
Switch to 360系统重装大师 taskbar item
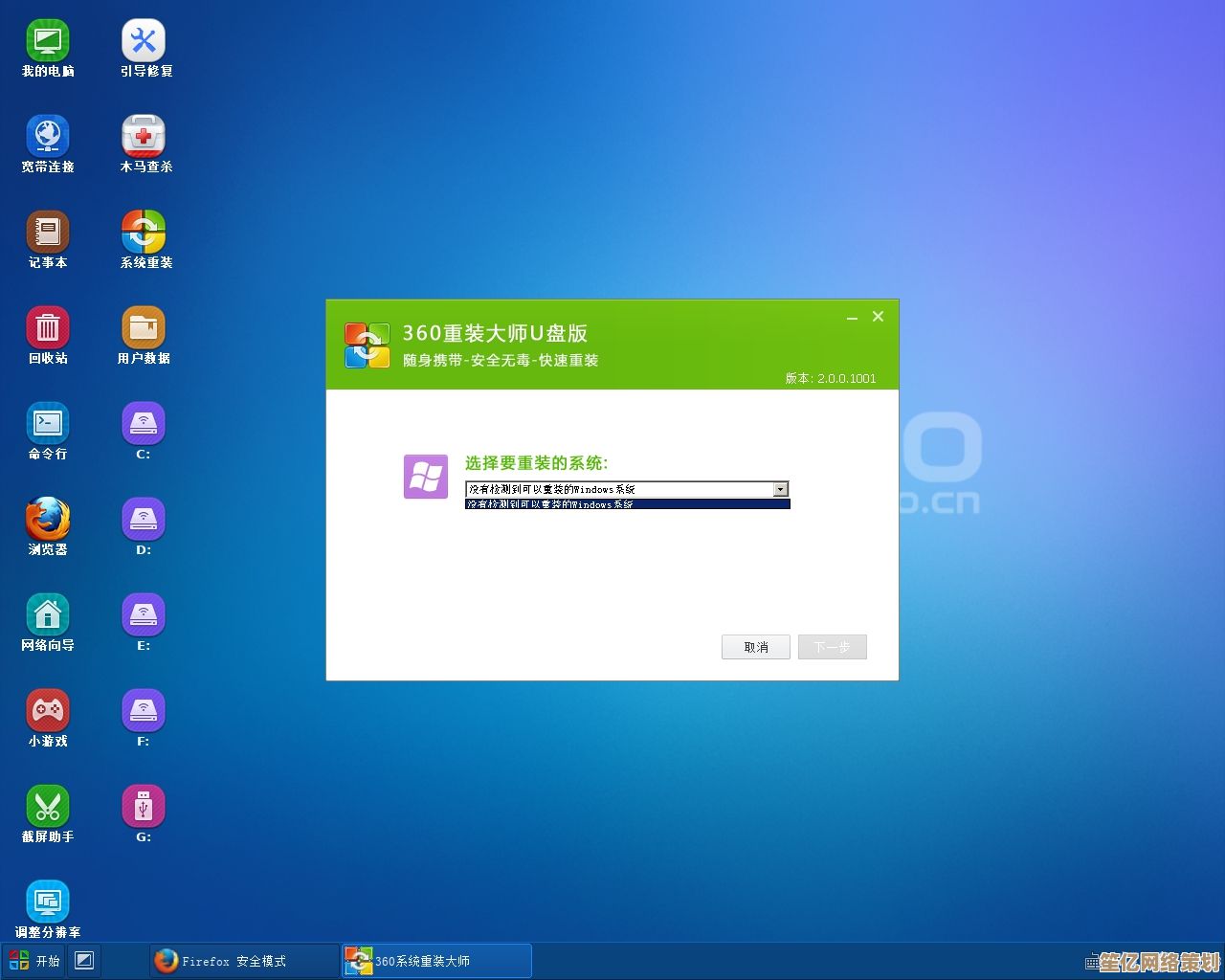(436, 961)
